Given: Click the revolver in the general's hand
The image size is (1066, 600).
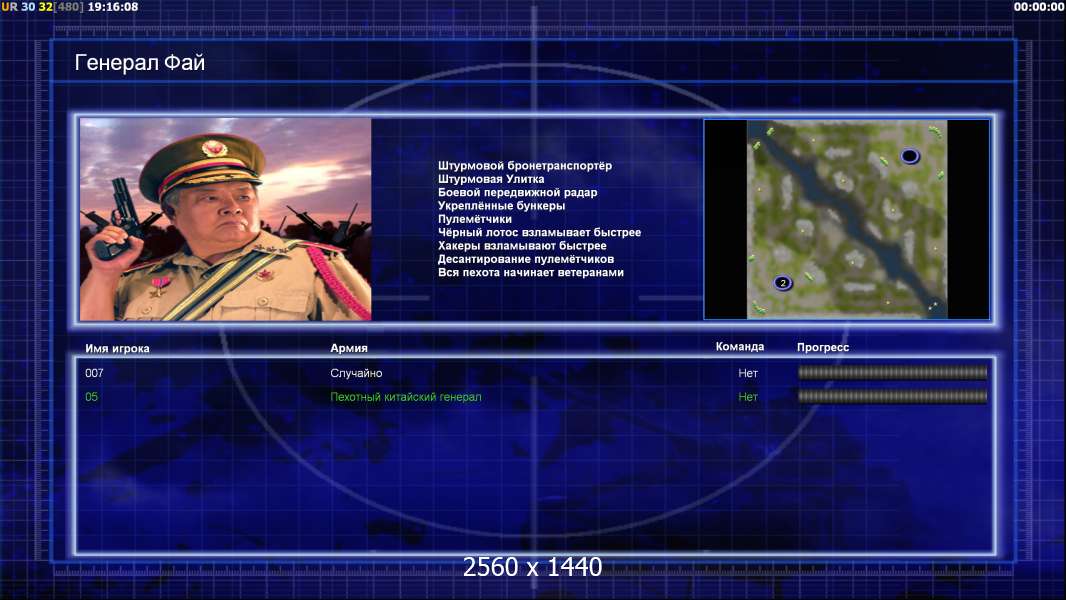Looking at the screenshot, I should click(x=121, y=217).
